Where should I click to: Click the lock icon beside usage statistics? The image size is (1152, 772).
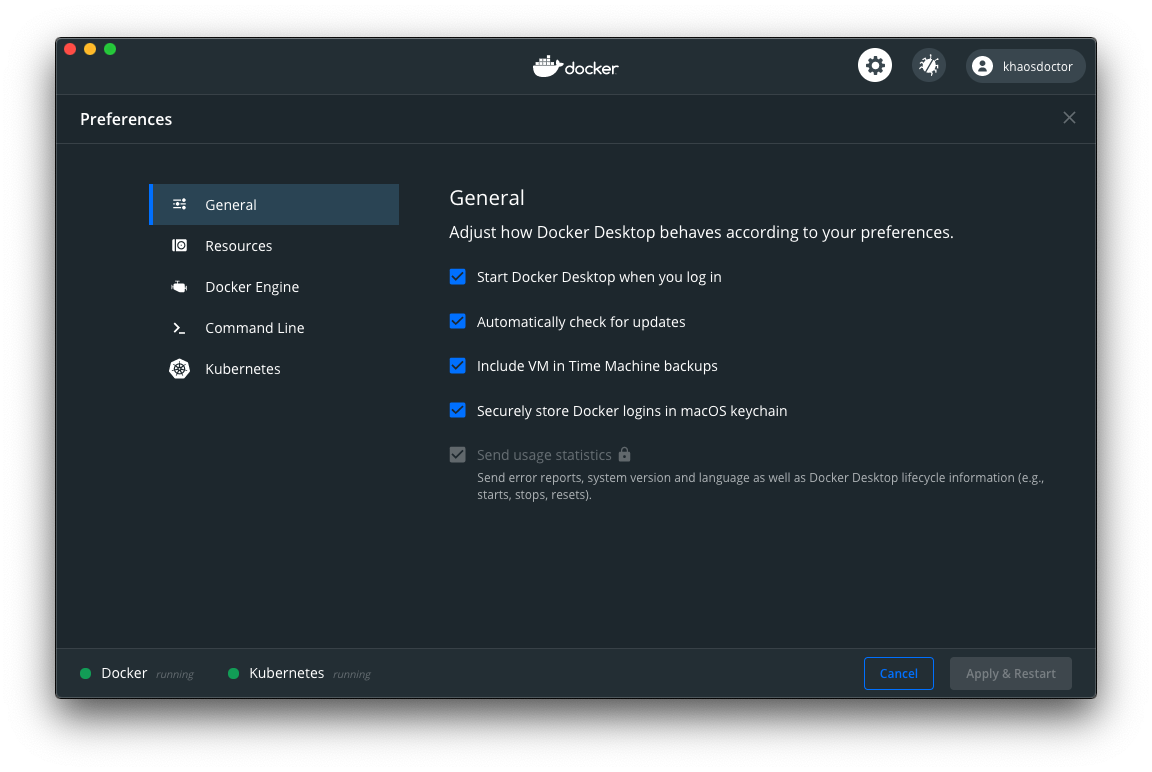click(624, 454)
